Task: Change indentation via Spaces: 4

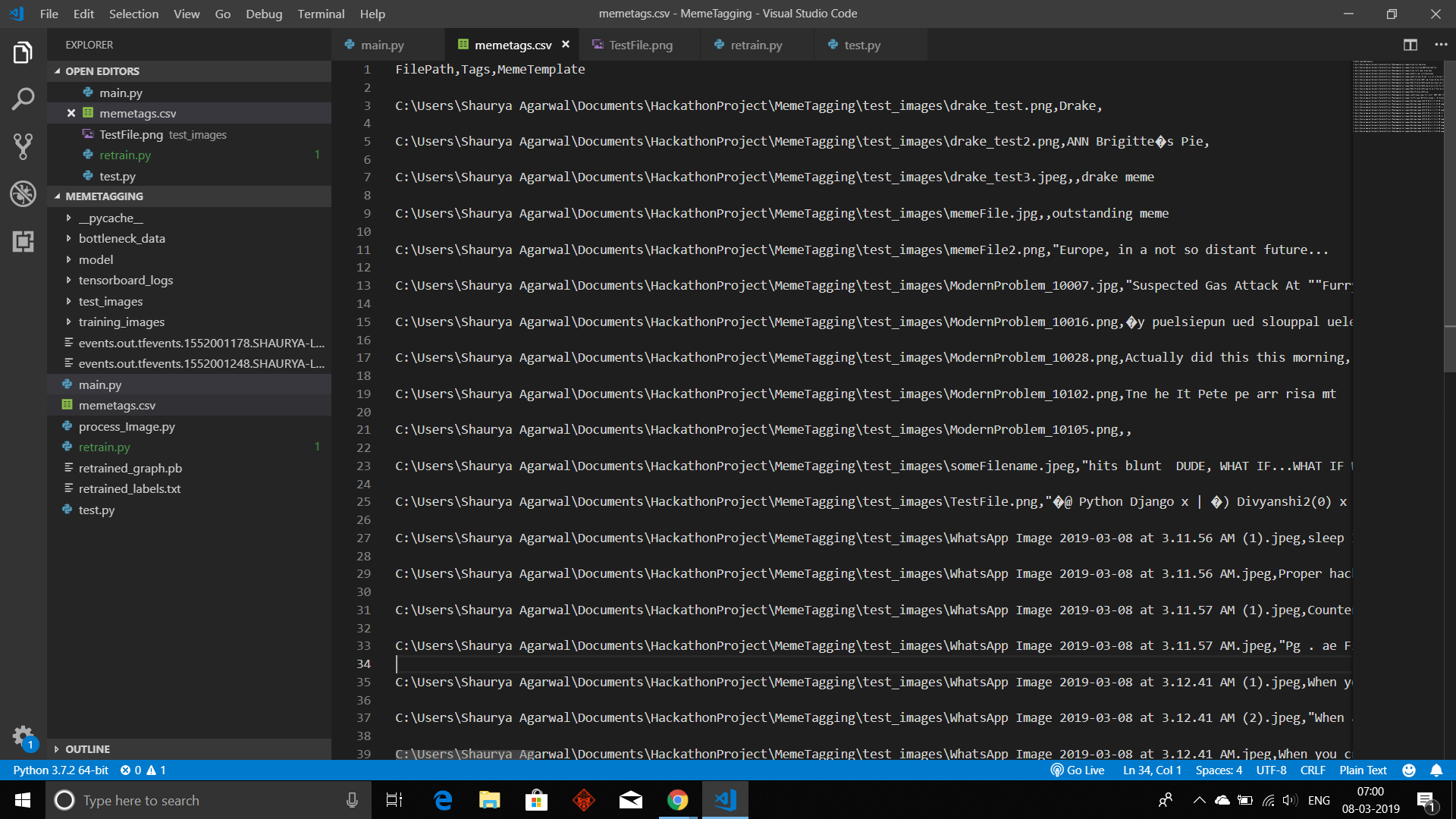Action: click(x=1219, y=770)
